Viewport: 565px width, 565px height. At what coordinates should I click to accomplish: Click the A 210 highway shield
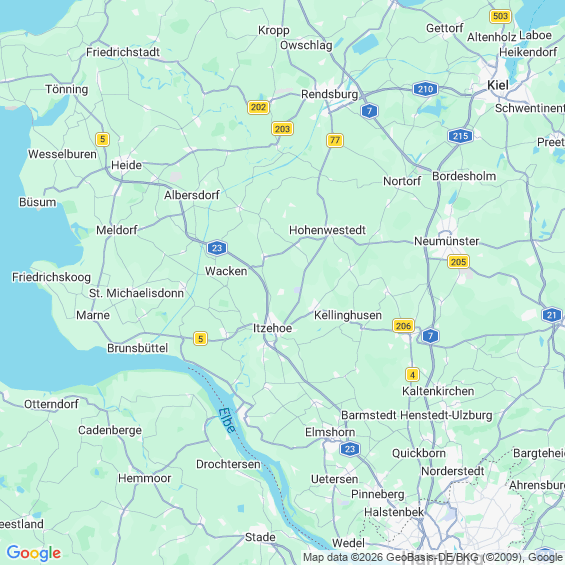(x=425, y=89)
